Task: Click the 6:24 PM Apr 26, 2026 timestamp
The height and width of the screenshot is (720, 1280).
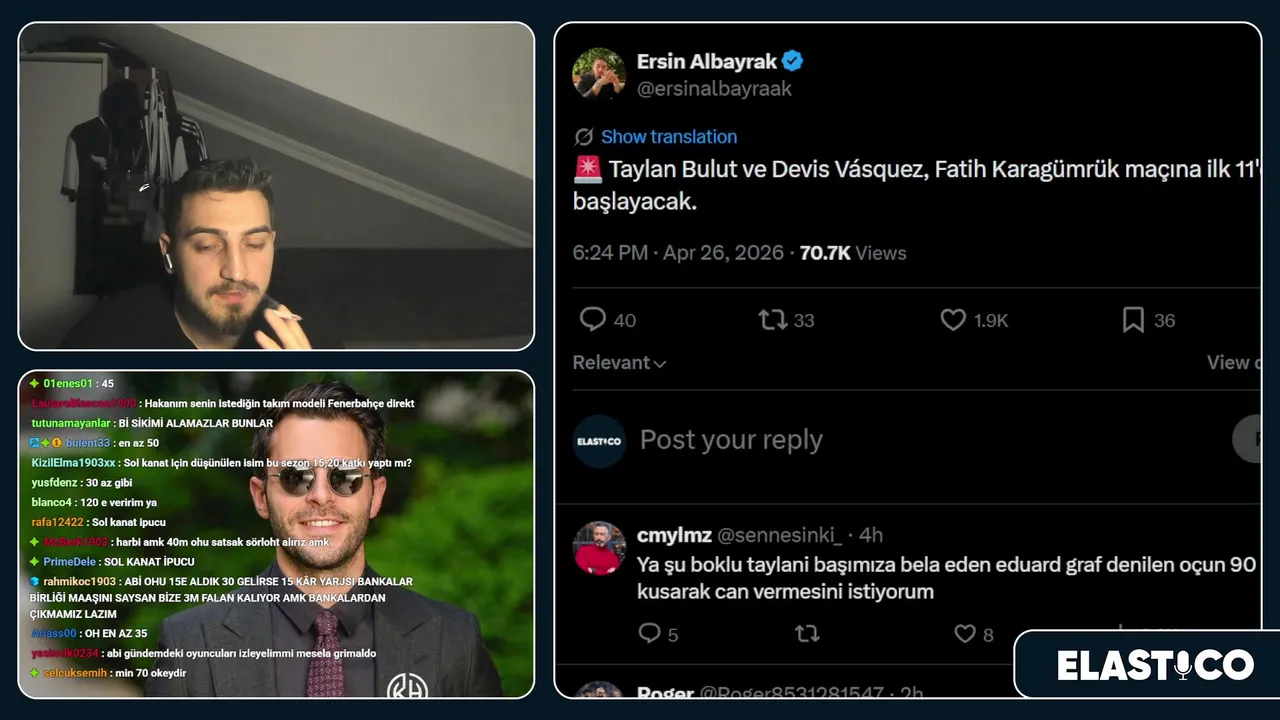Action: [x=678, y=253]
